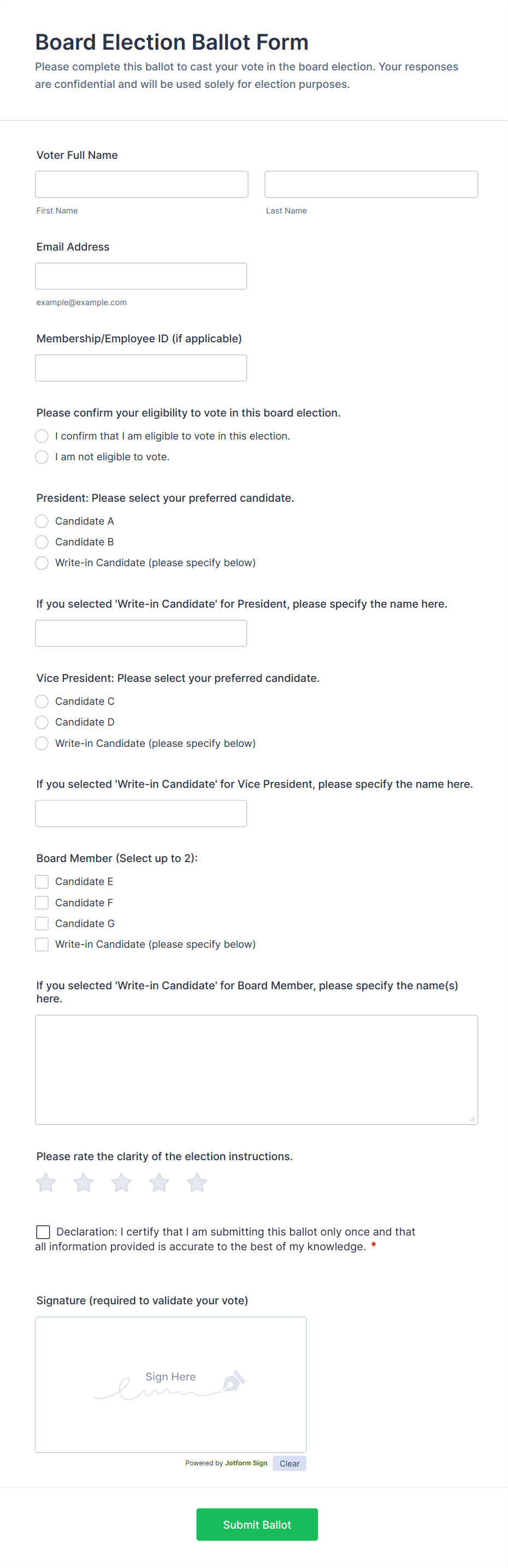508x1568 pixels.
Task: Check the Declaration certification box
Action: 43,1232
